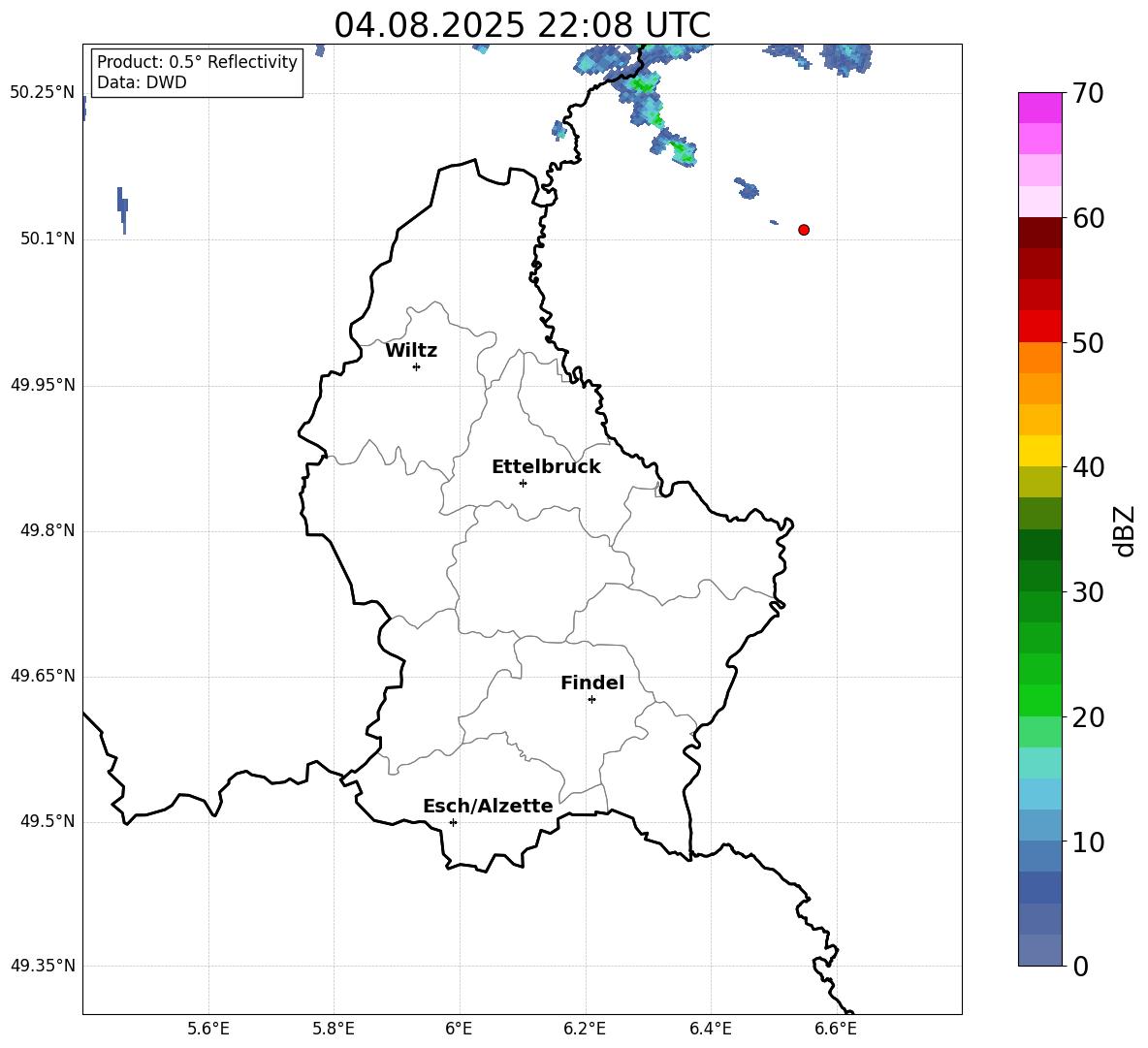Click the Wiltz city label
The image size is (1148, 1048).
[x=411, y=351]
